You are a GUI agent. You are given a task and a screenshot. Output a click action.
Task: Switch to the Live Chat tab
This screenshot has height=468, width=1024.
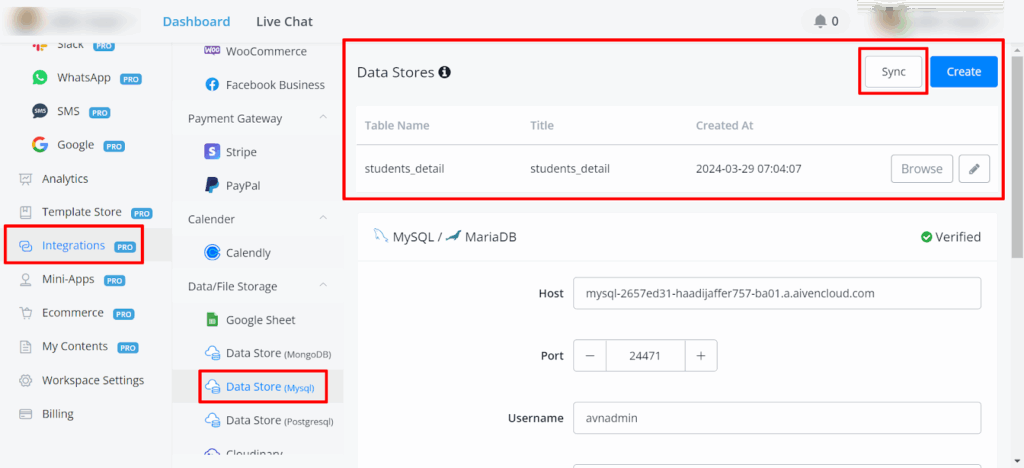[284, 21]
